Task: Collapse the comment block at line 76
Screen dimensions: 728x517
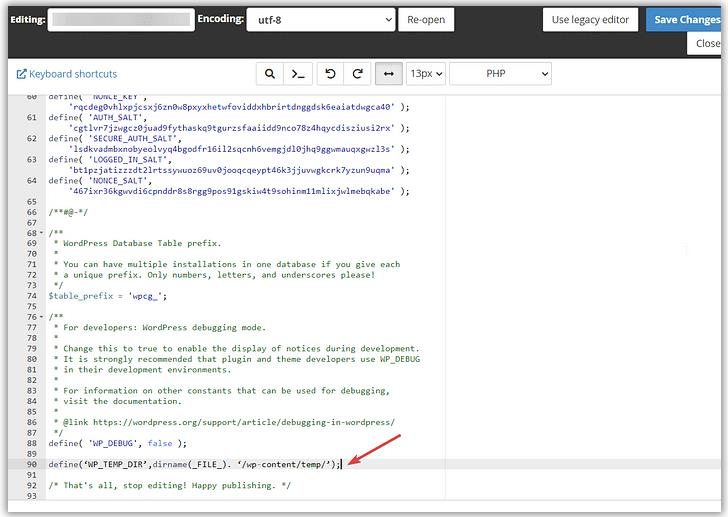Action: (x=41, y=317)
